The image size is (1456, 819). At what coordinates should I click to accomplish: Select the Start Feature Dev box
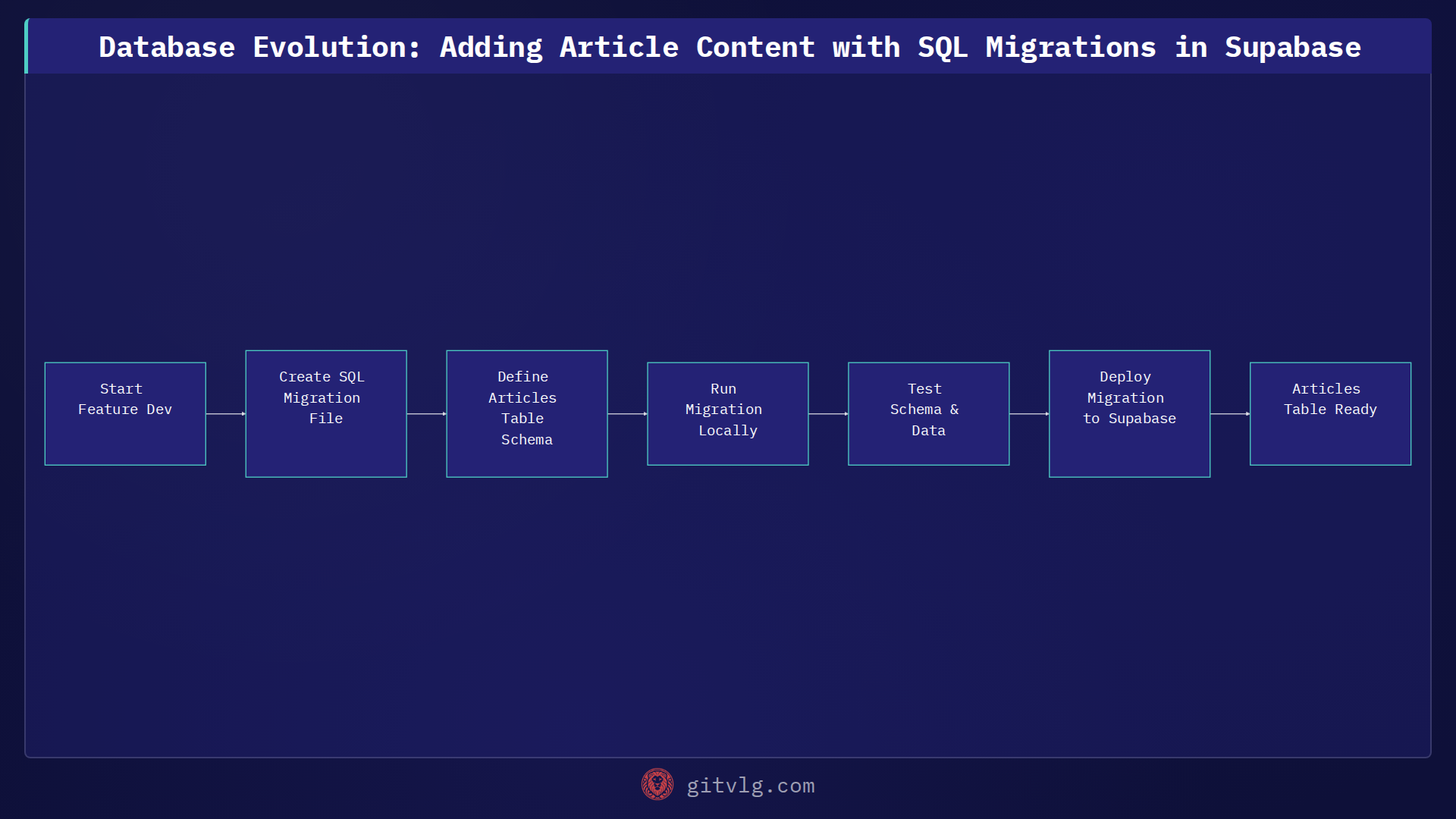point(125,413)
